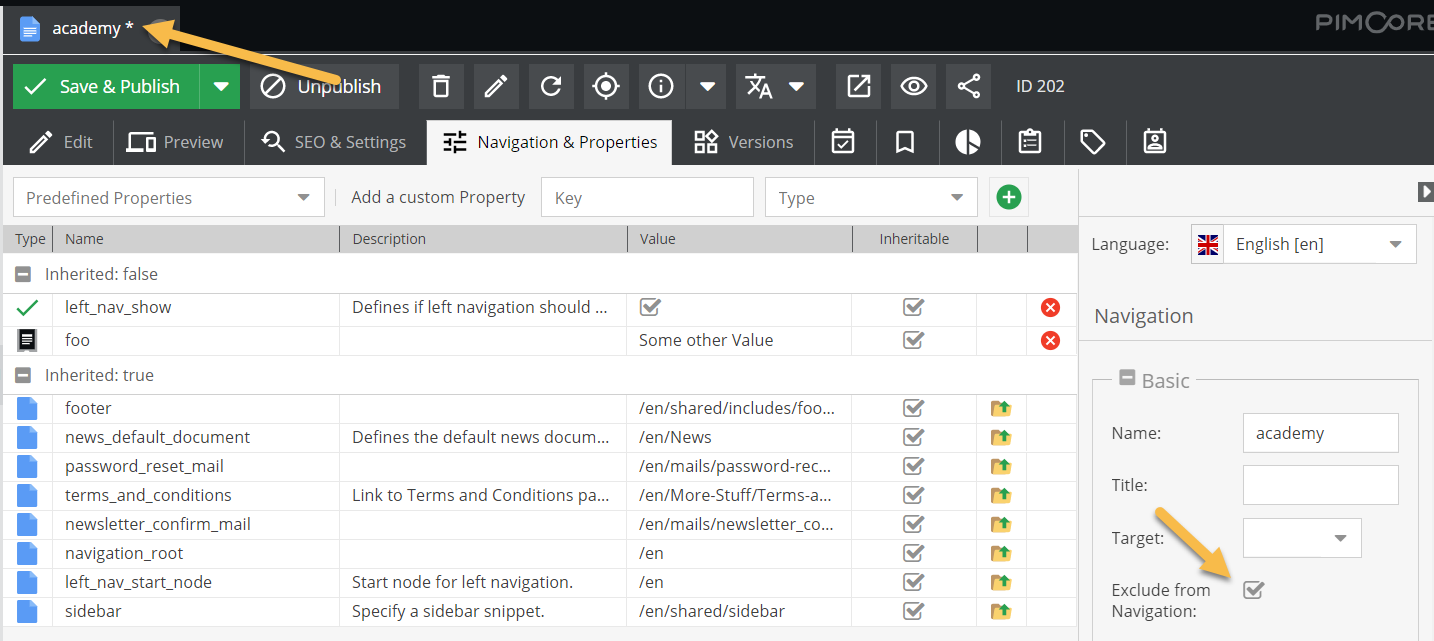Open document info with the info icon

[661, 86]
